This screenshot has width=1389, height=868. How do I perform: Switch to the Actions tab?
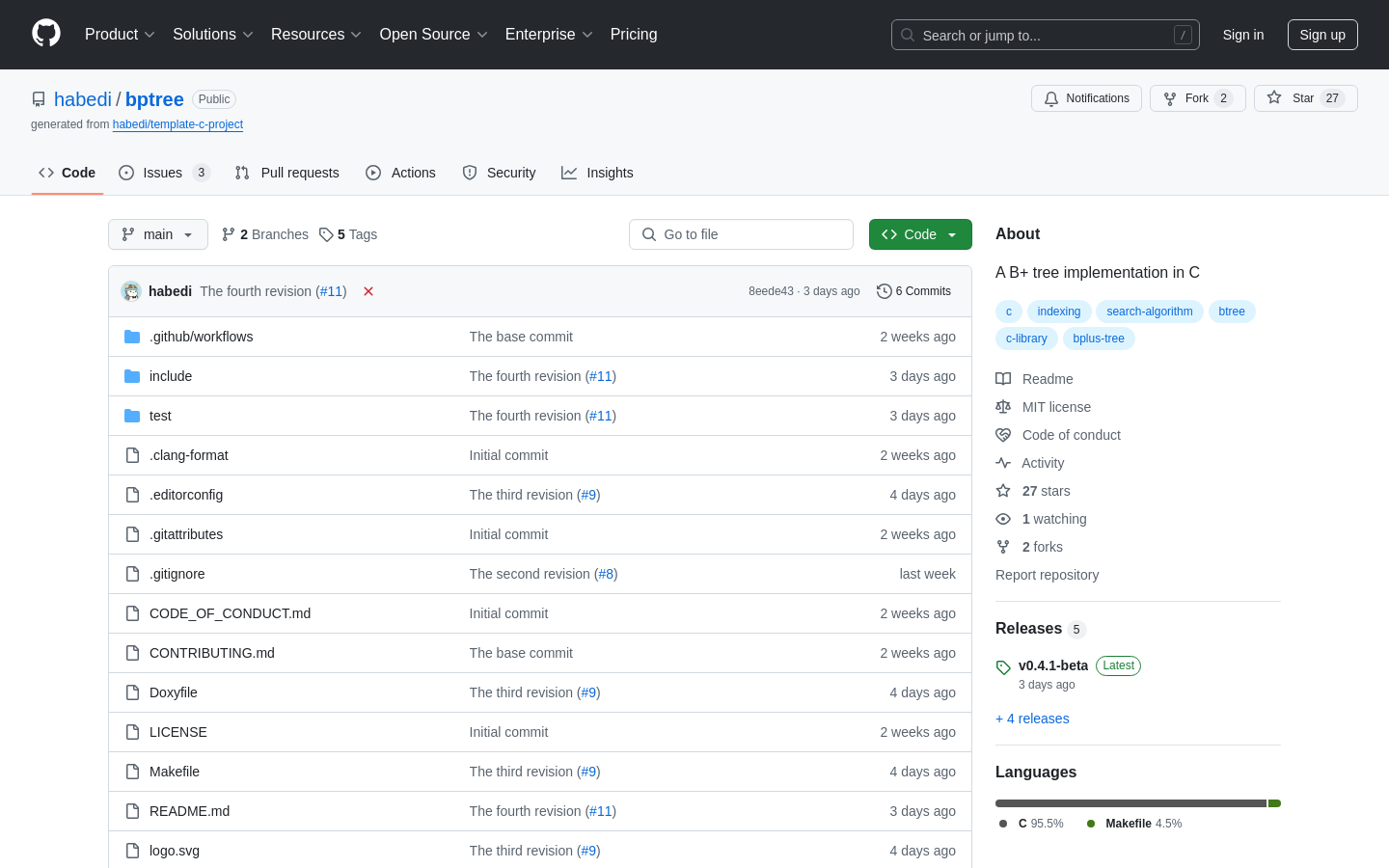coord(400,173)
